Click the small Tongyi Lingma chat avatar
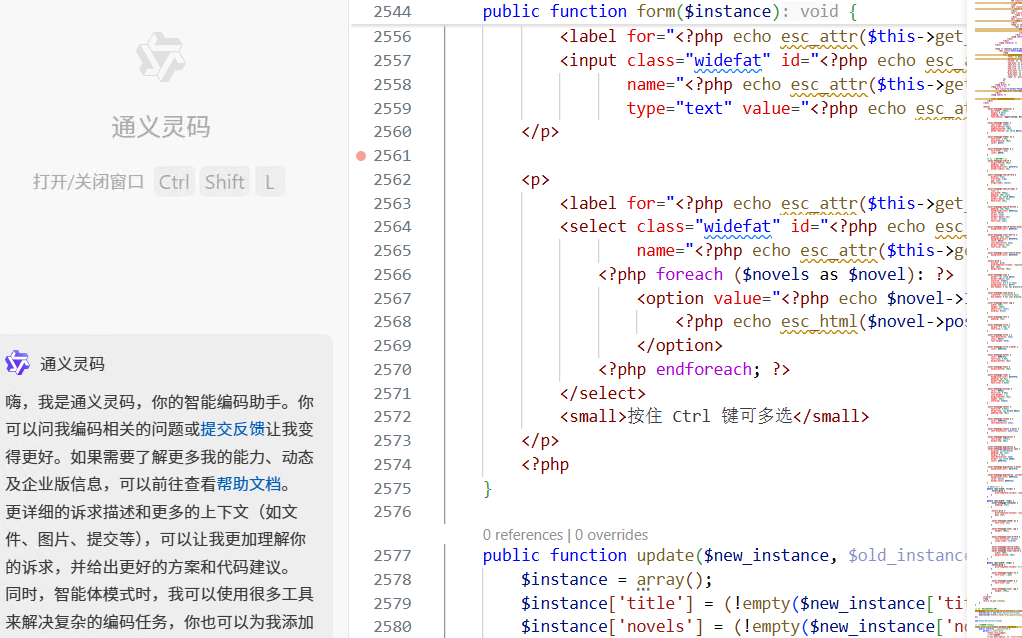 click(x=17, y=363)
